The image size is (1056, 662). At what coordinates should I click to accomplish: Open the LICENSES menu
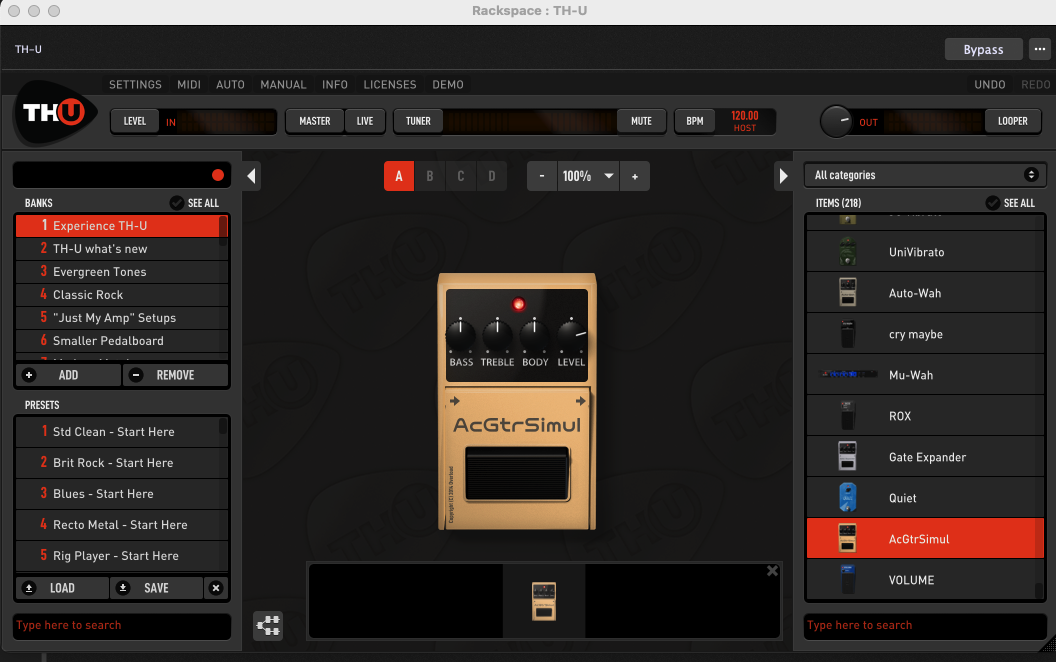pyautogui.click(x=390, y=84)
